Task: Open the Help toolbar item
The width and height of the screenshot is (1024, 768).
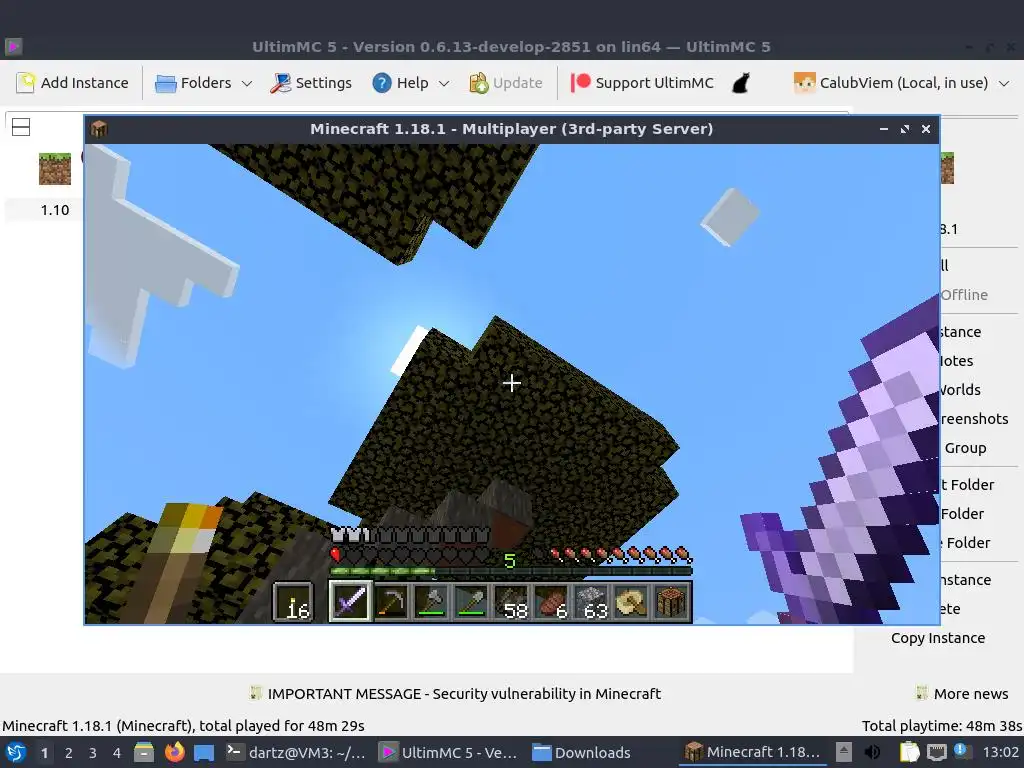Action: [x=400, y=83]
